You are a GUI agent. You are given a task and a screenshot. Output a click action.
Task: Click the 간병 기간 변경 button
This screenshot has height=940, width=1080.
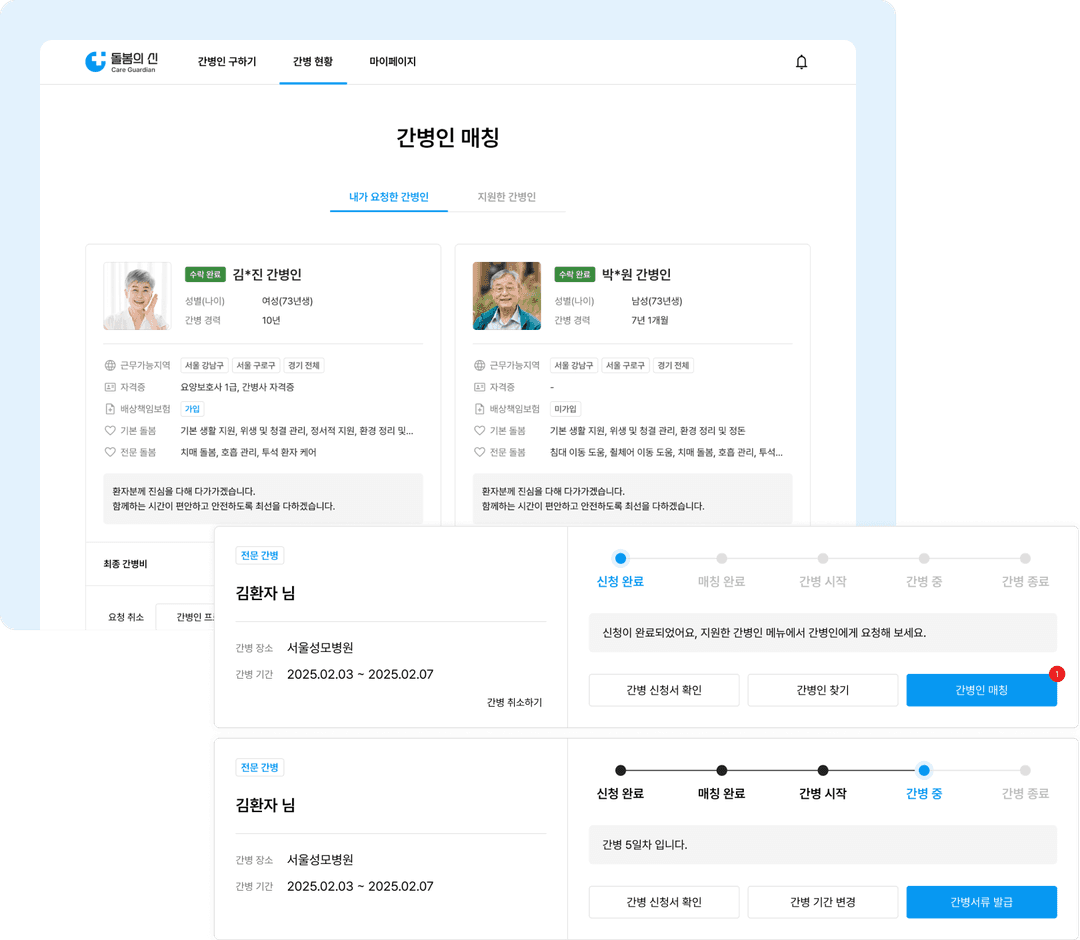pyautogui.click(x=823, y=902)
